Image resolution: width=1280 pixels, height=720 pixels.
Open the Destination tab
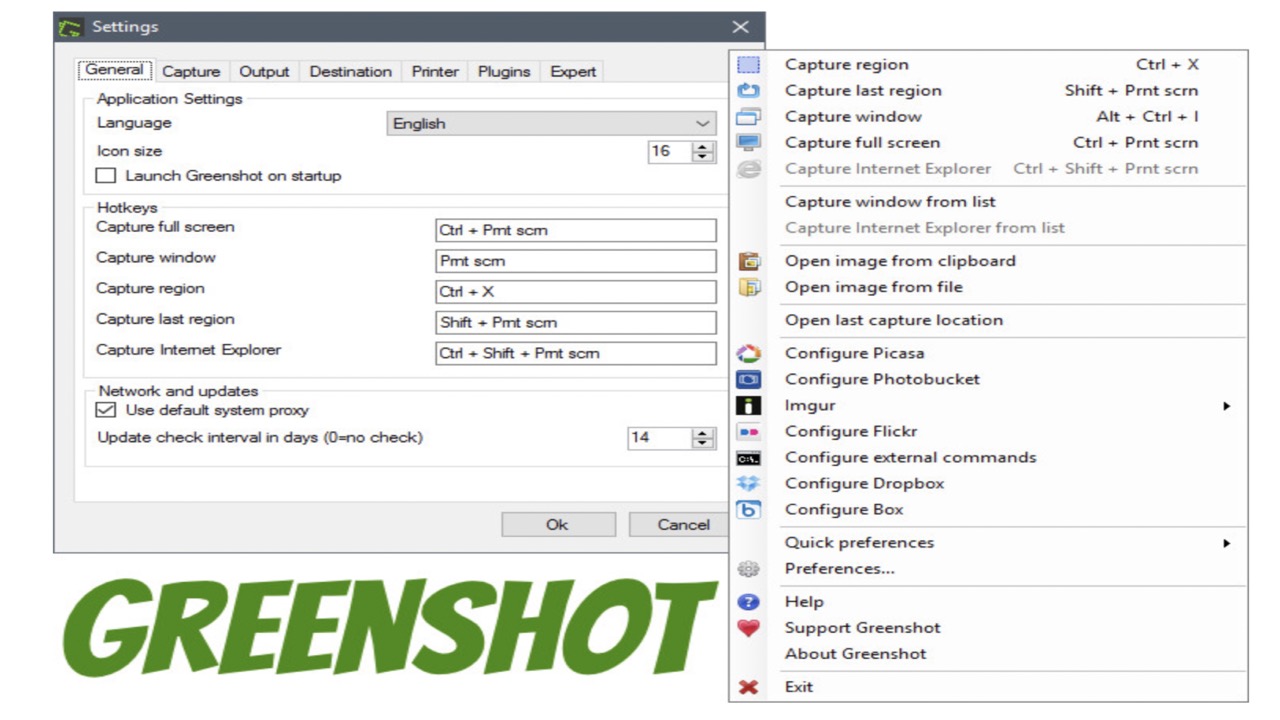(x=350, y=72)
